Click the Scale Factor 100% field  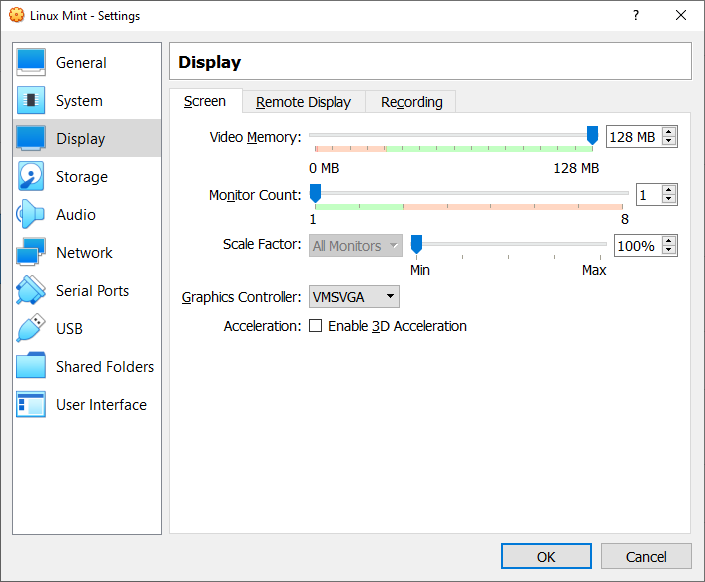(638, 246)
